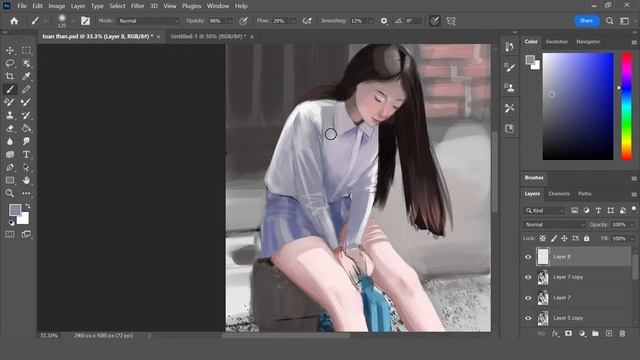Open the workspace switcher dropdown
This screenshot has width=640, height=360.
point(624,21)
